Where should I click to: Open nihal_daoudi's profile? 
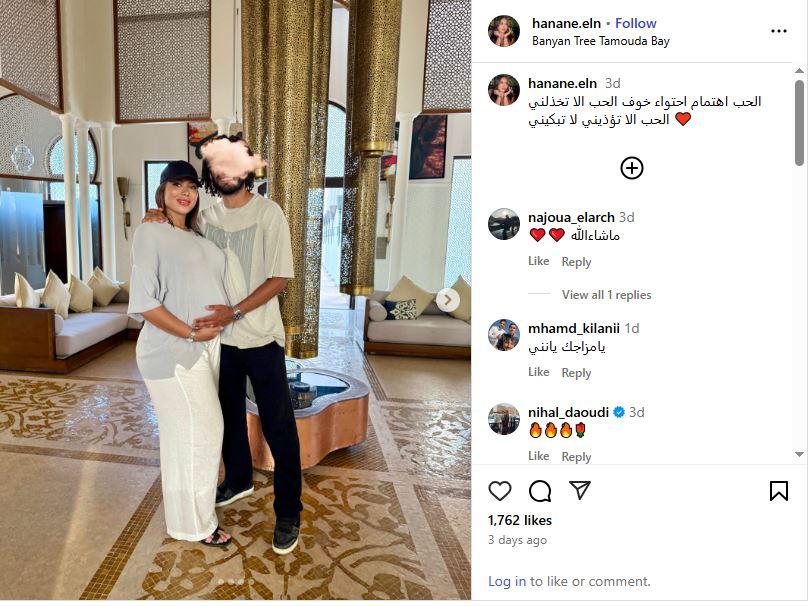coord(568,412)
